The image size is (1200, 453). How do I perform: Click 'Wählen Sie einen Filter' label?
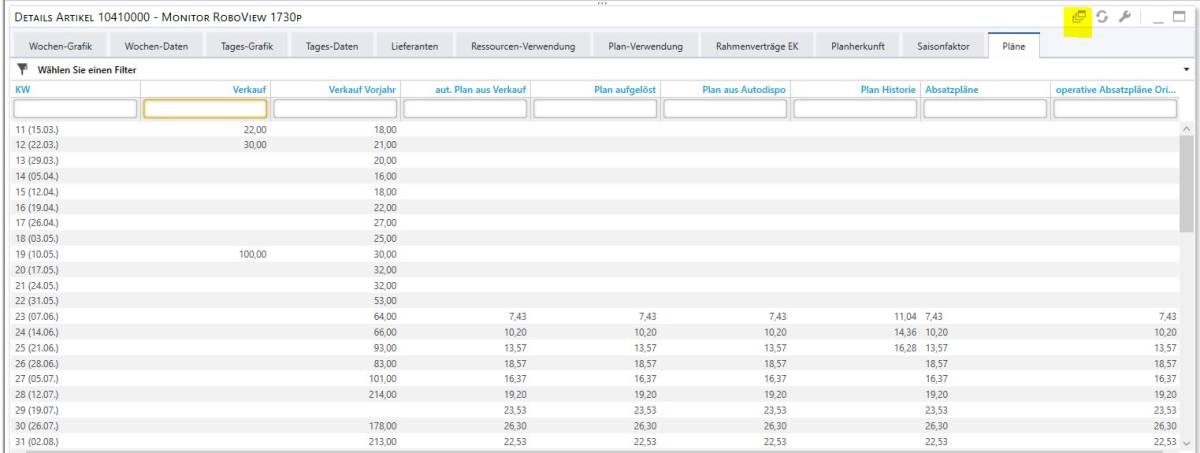pyautogui.click(x=87, y=70)
